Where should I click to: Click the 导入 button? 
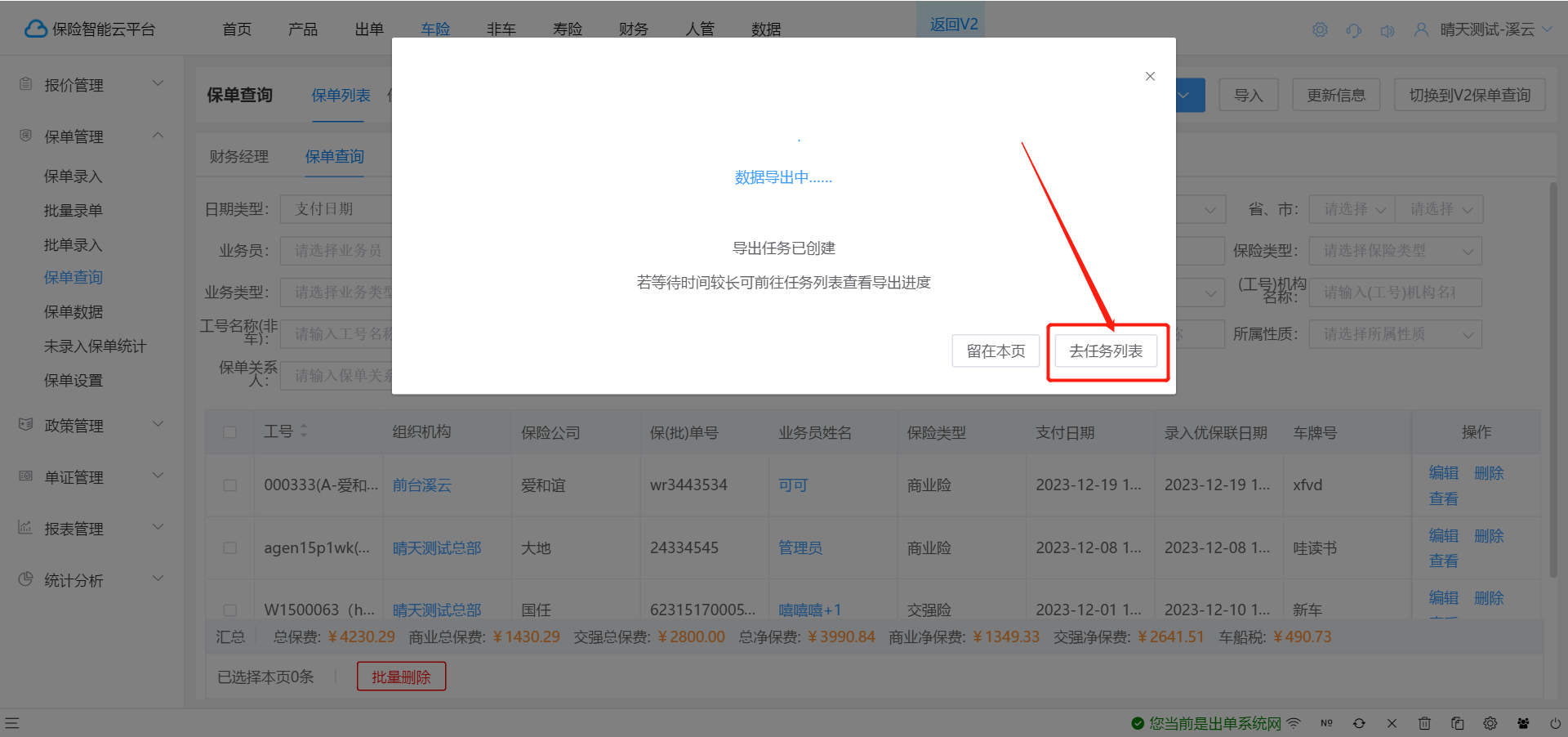pos(1249,96)
